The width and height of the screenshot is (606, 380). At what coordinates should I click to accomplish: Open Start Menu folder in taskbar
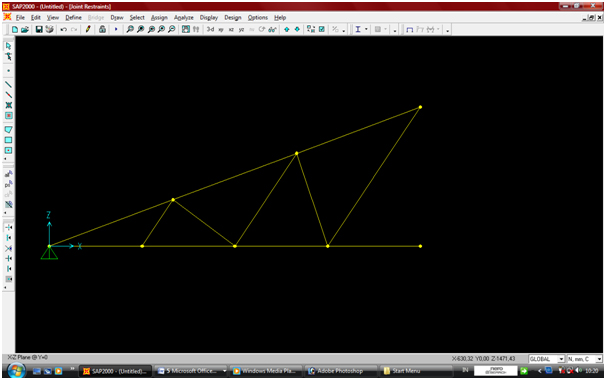pos(415,371)
